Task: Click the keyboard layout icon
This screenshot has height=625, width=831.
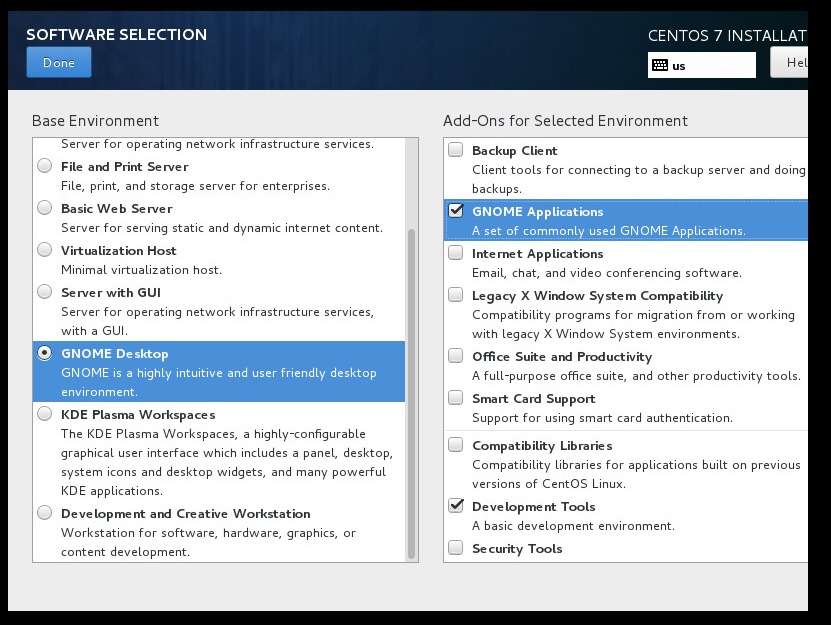Action: click(660, 65)
